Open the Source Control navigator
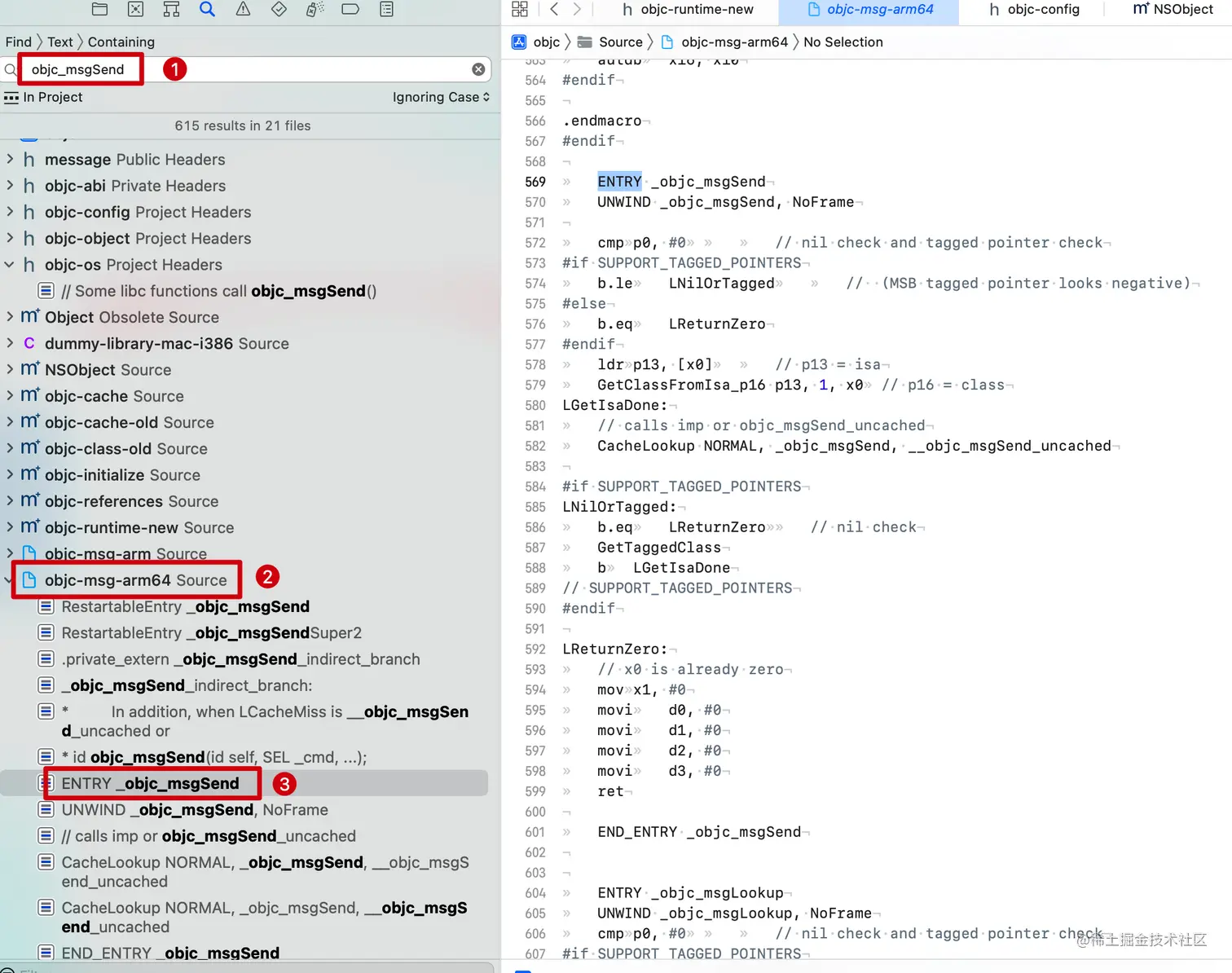Screen dimensions: 1232x973 coord(135,10)
